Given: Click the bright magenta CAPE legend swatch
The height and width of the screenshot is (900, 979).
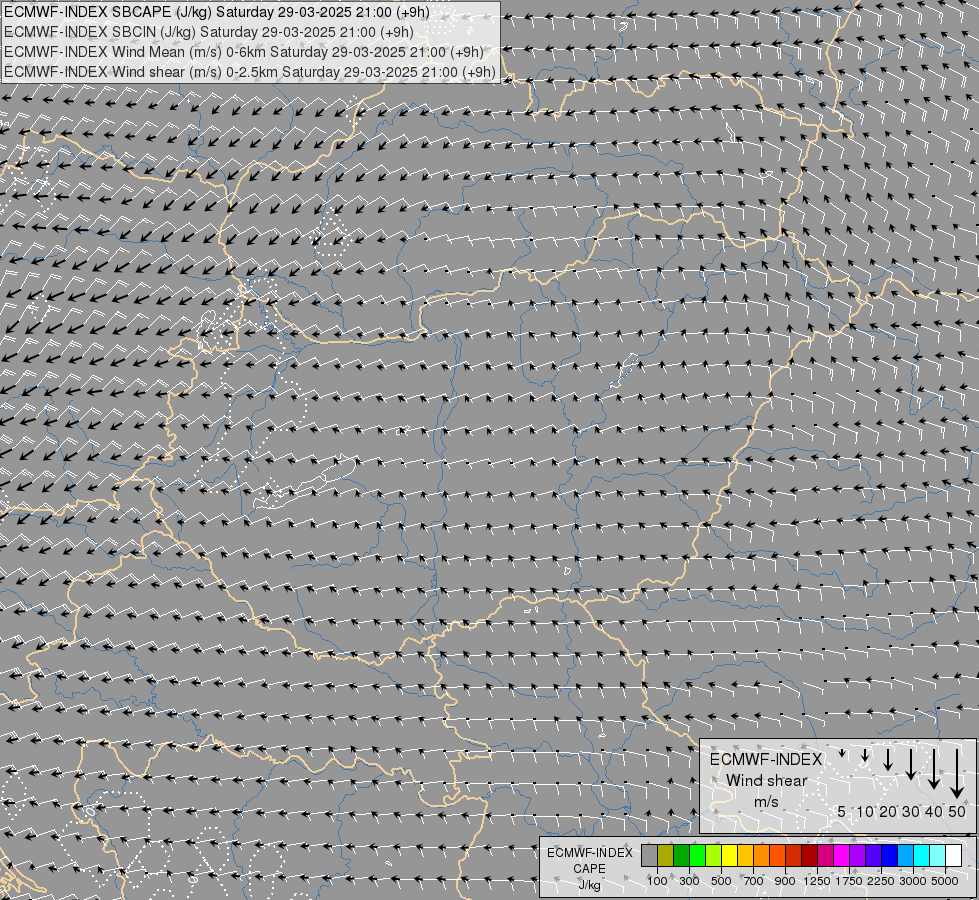Looking at the screenshot, I should [x=842, y=855].
